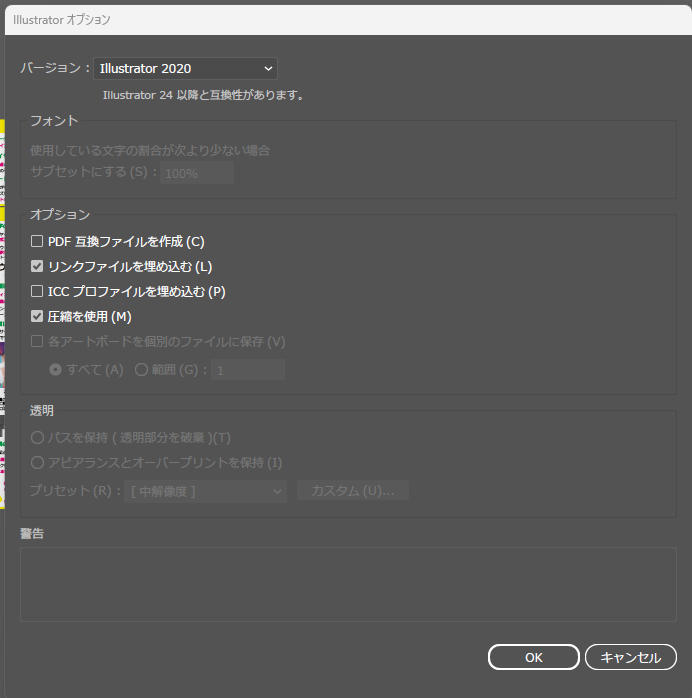This screenshot has width=692, height=698.
Task: Enable ICC プロファイルを埋め込む checkbox
Action: tap(37, 292)
